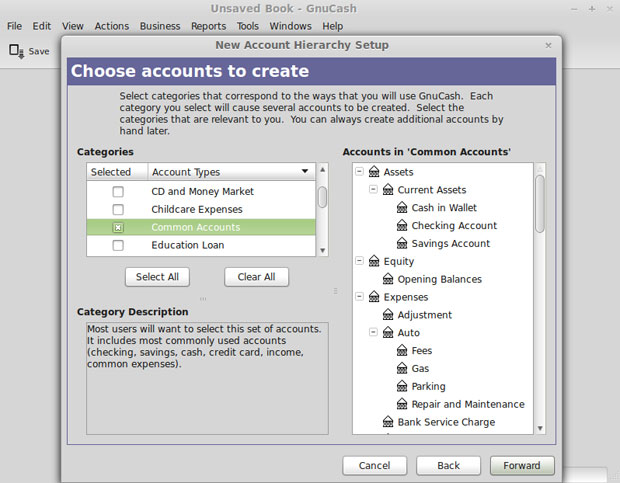The image size is (620, 483).
Task: Open the Business menu
Action: (x=160, y=26)
